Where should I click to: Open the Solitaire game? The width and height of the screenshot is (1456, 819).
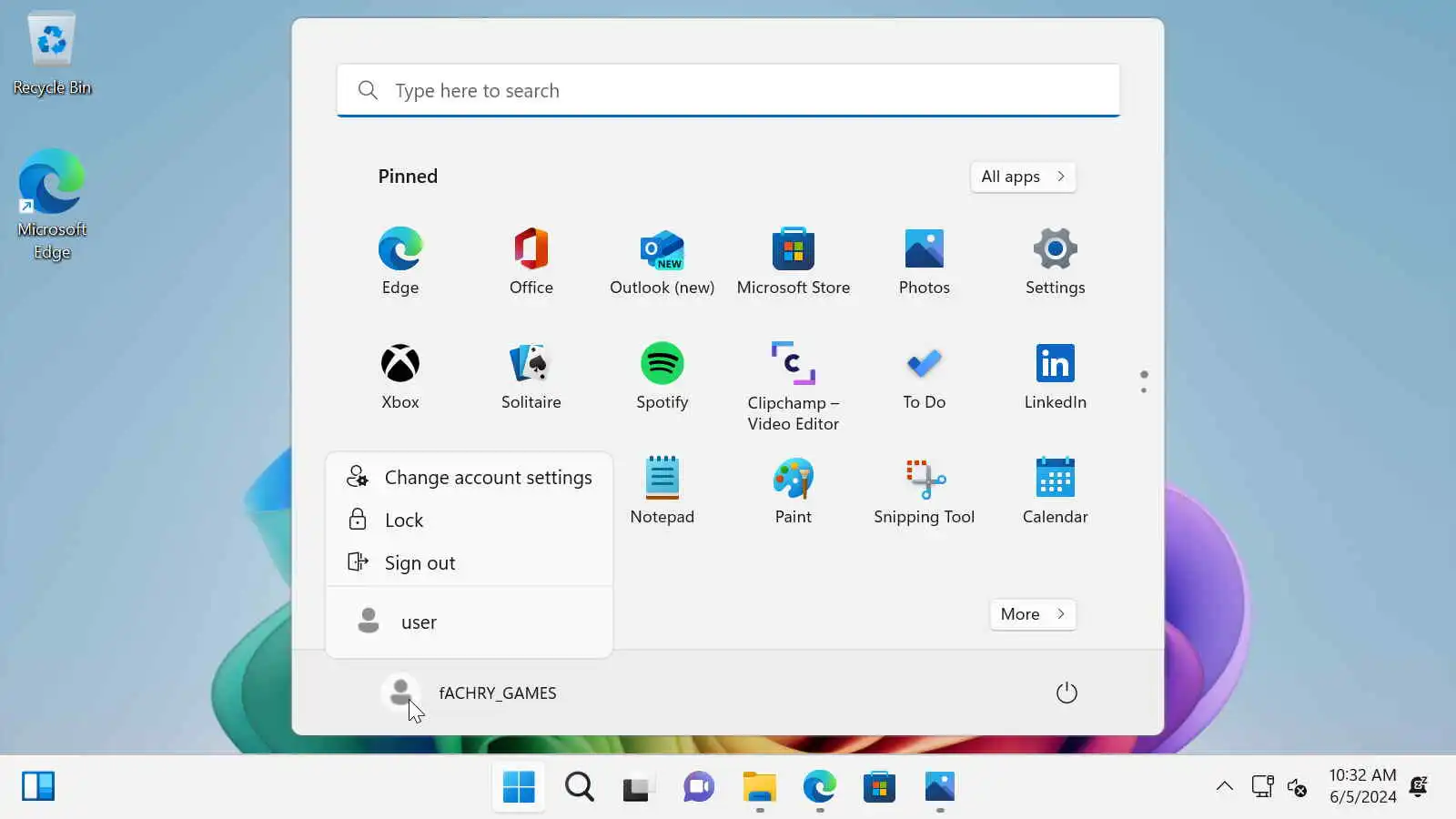[531, 377]
